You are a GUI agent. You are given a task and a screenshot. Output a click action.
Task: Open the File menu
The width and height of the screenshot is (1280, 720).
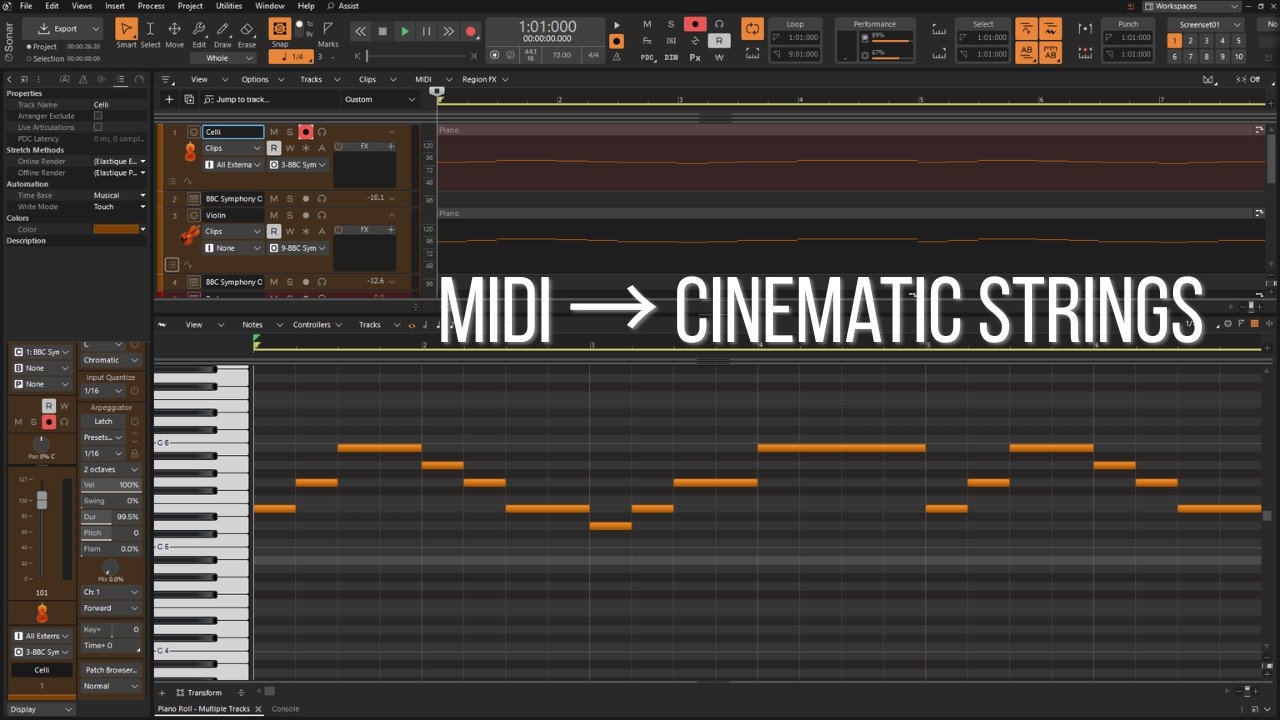pos(26,6)
